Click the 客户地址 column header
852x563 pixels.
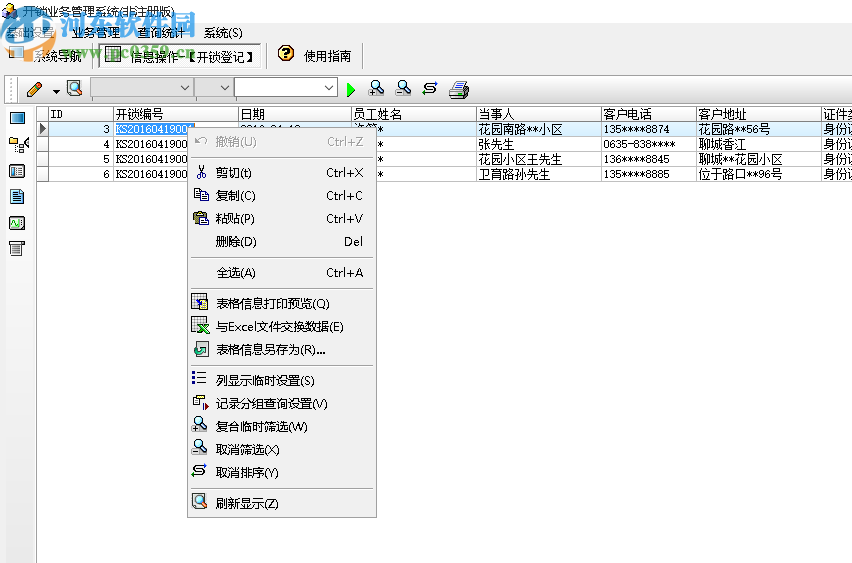(759, 114)
